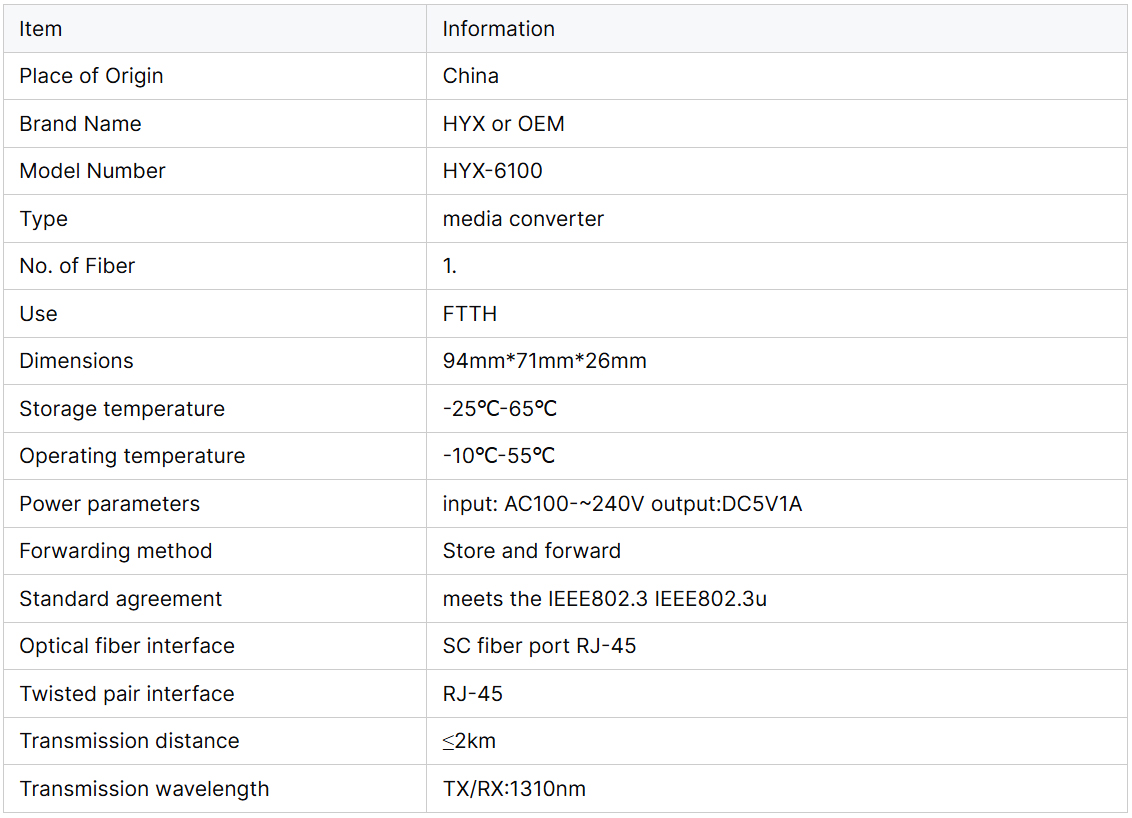The height and width of the screenshot is (818, 1132).
Task: Select the 'HYX-6100' model value
Action: (x=492, y=171)
